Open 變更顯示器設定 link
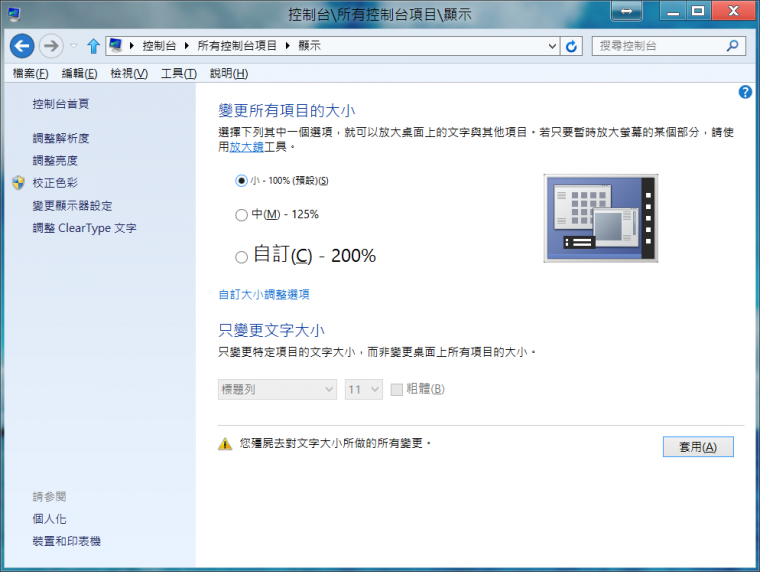Image resolution: width=760 pixels, height=572 pixels. pos(72,206)
